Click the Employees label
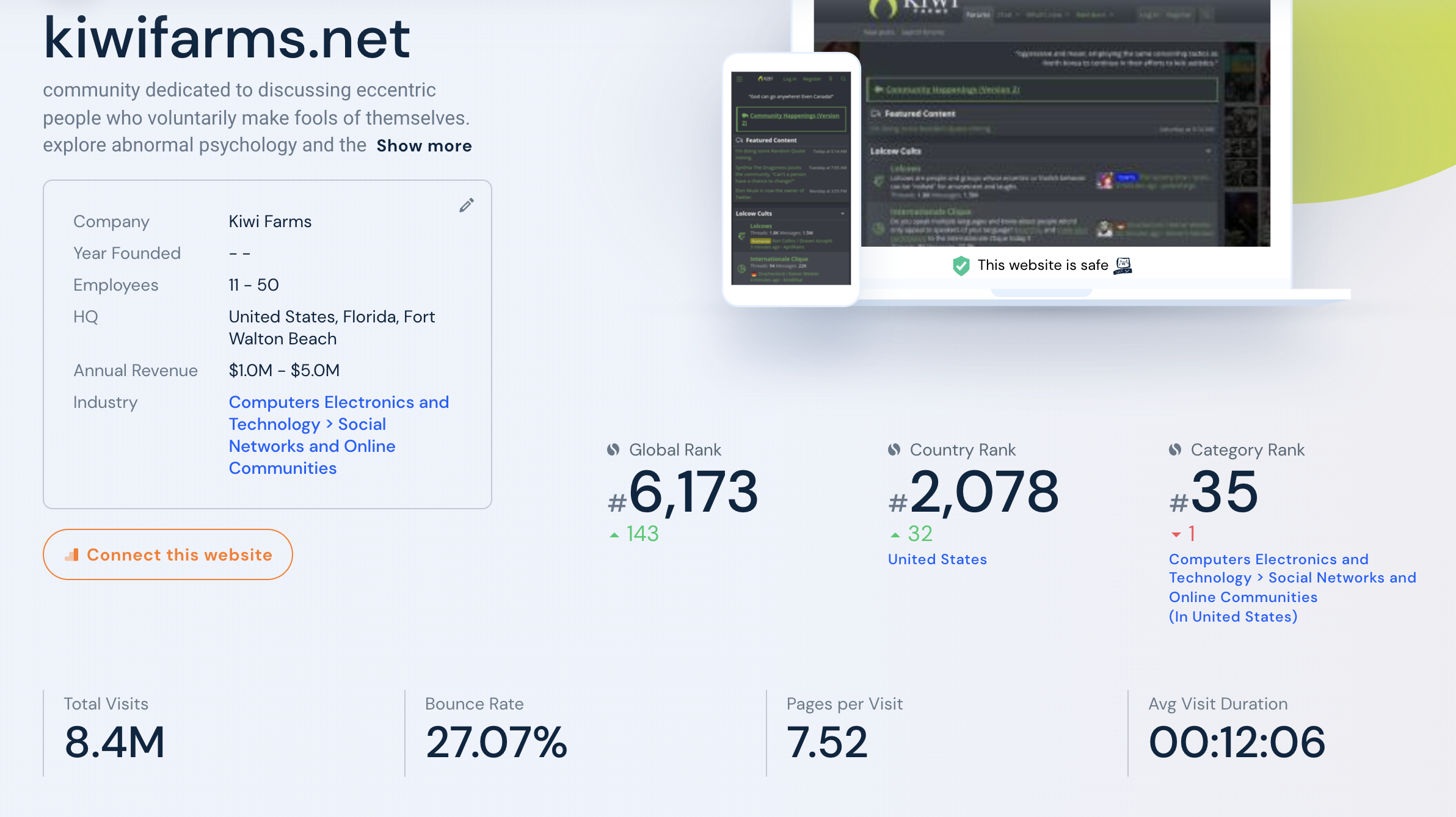Image resolution: width=1456 pixels, height=817 pixels. [115, 285]
